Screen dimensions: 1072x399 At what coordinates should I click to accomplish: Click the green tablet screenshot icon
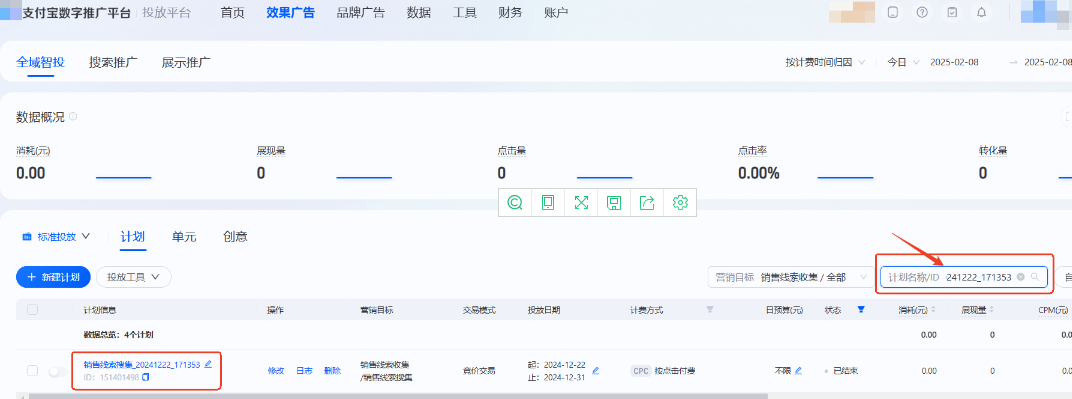pos(548,202)
